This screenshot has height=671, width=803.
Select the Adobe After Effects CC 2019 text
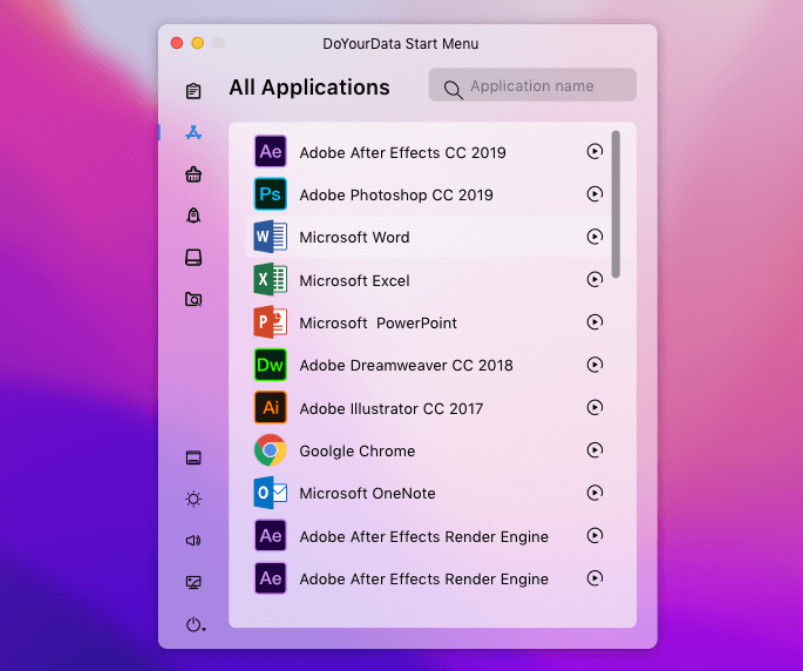(x=403, y=153)
